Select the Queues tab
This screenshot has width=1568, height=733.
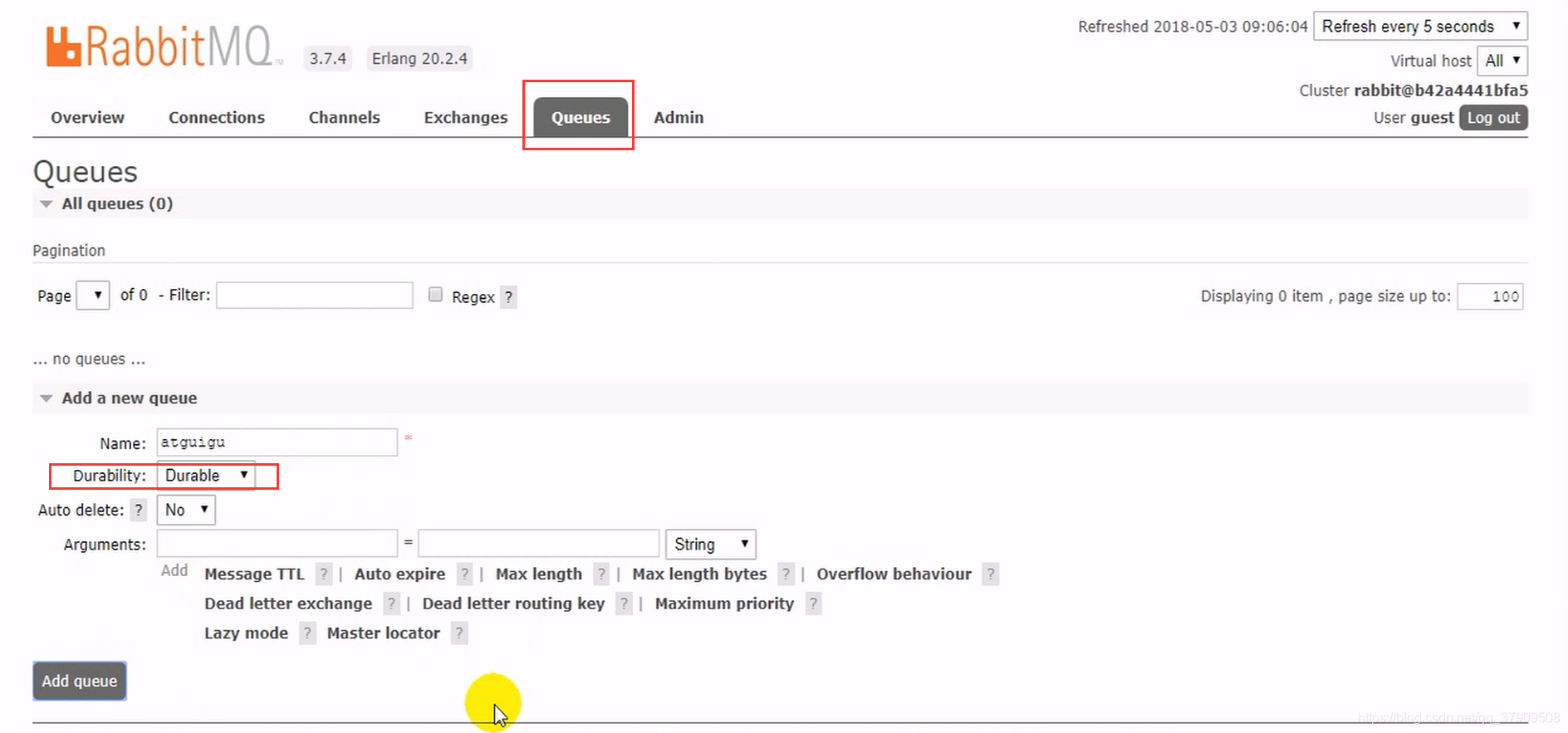pyautogui.click(x=581, y=117)
